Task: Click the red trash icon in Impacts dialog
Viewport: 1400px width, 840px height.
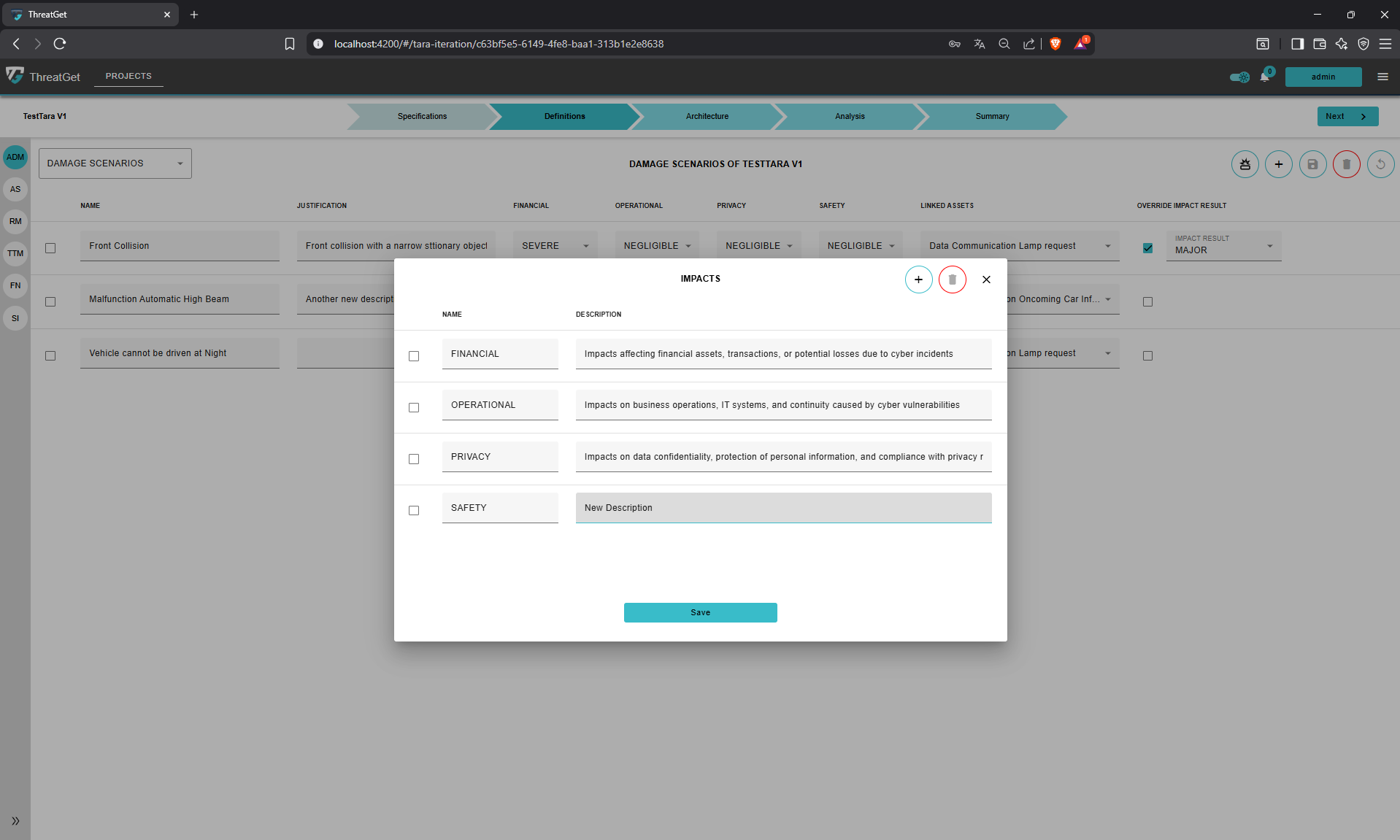Action: click(x=952, y=280)
